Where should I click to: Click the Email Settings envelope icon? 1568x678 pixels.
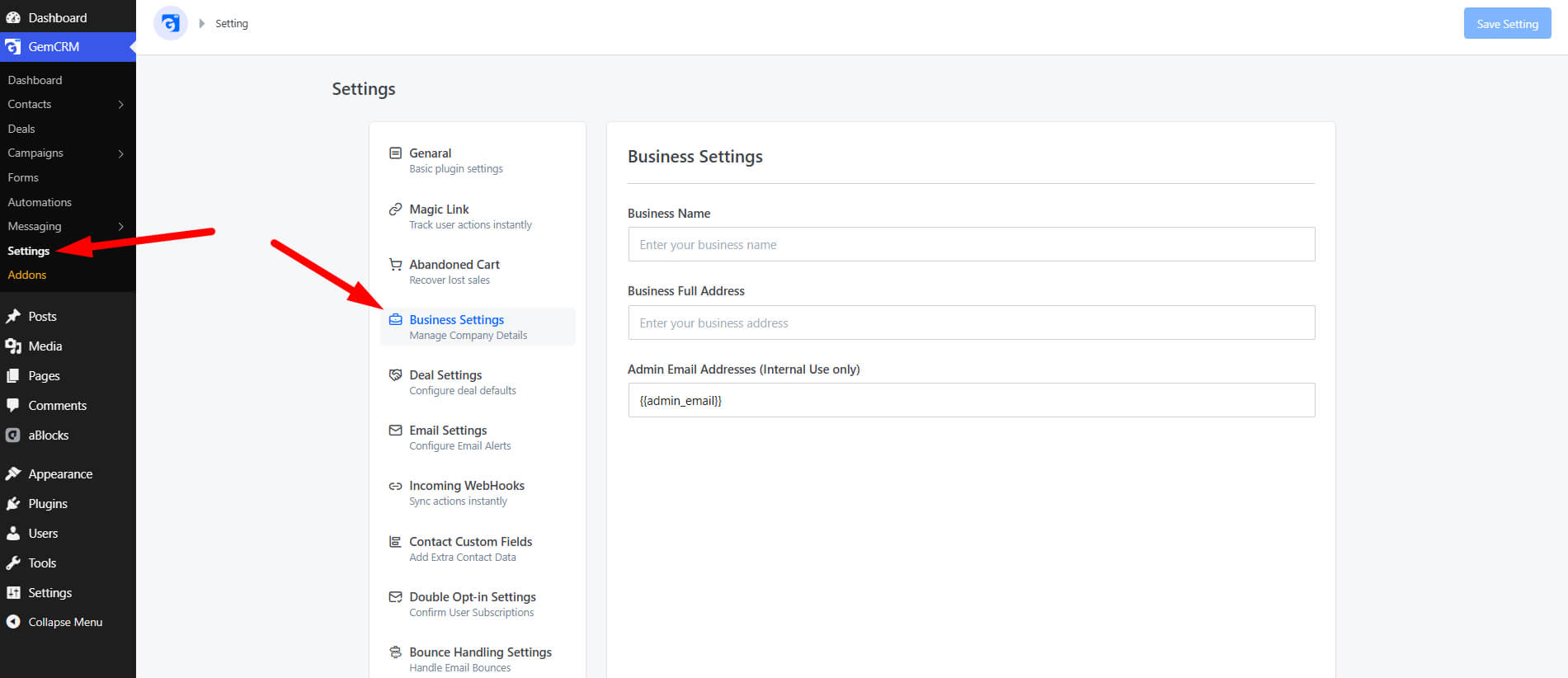[x=395, y=431]
